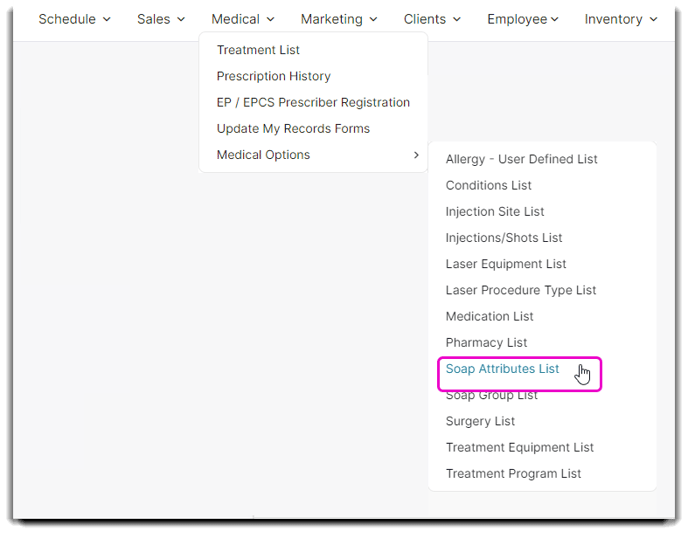
Task: Choose Laser Equipment List
Action: click(505, 264)
